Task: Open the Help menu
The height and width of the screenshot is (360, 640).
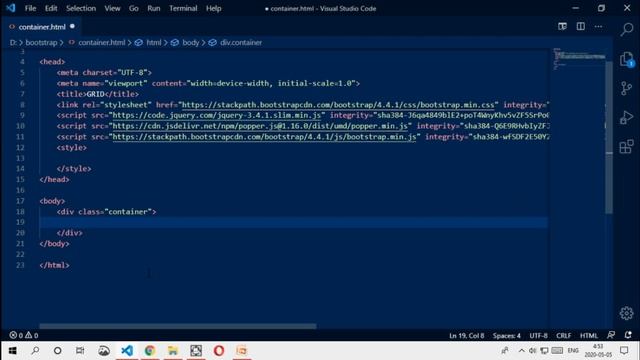Action: point(213,8)
